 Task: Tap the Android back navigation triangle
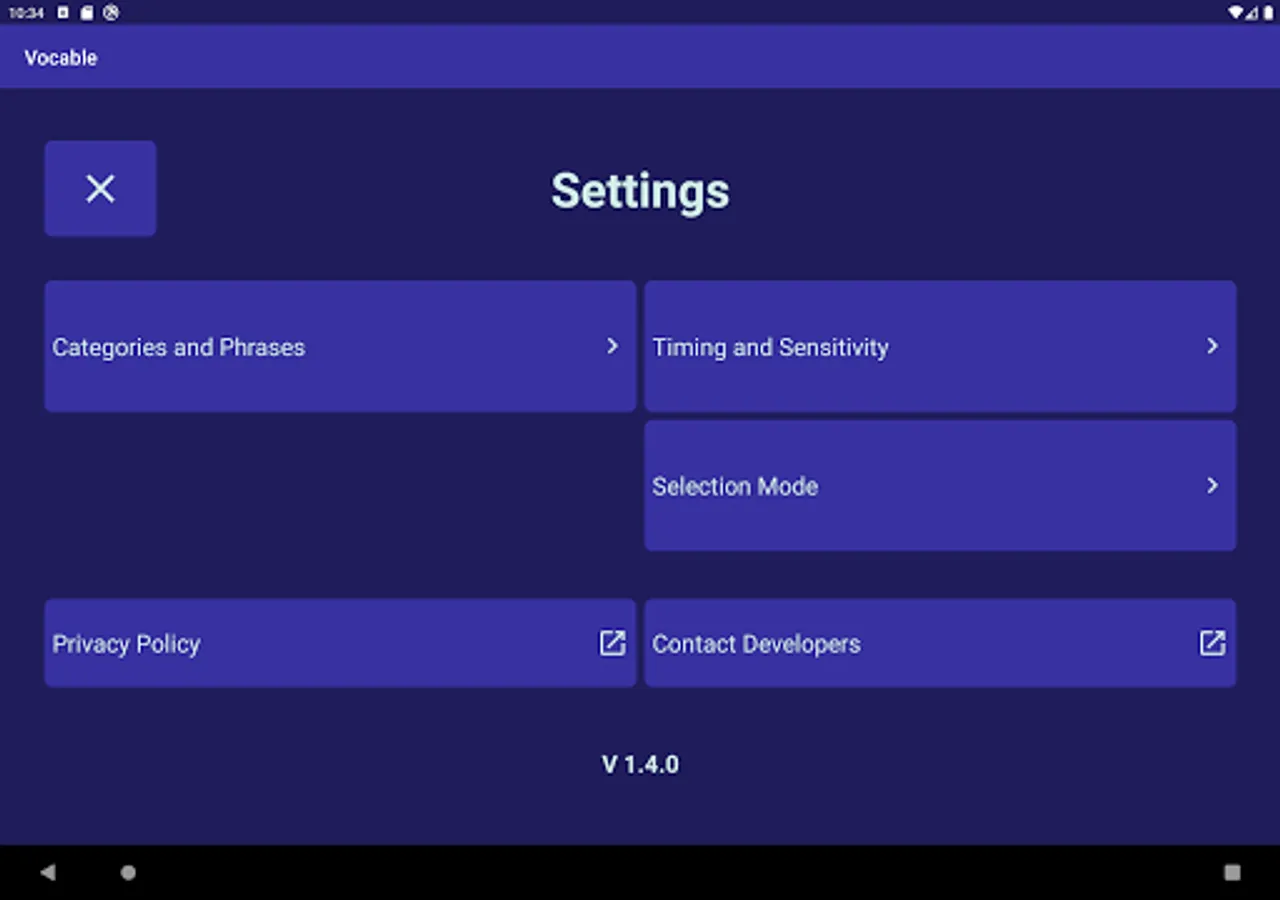click(47, 872)
